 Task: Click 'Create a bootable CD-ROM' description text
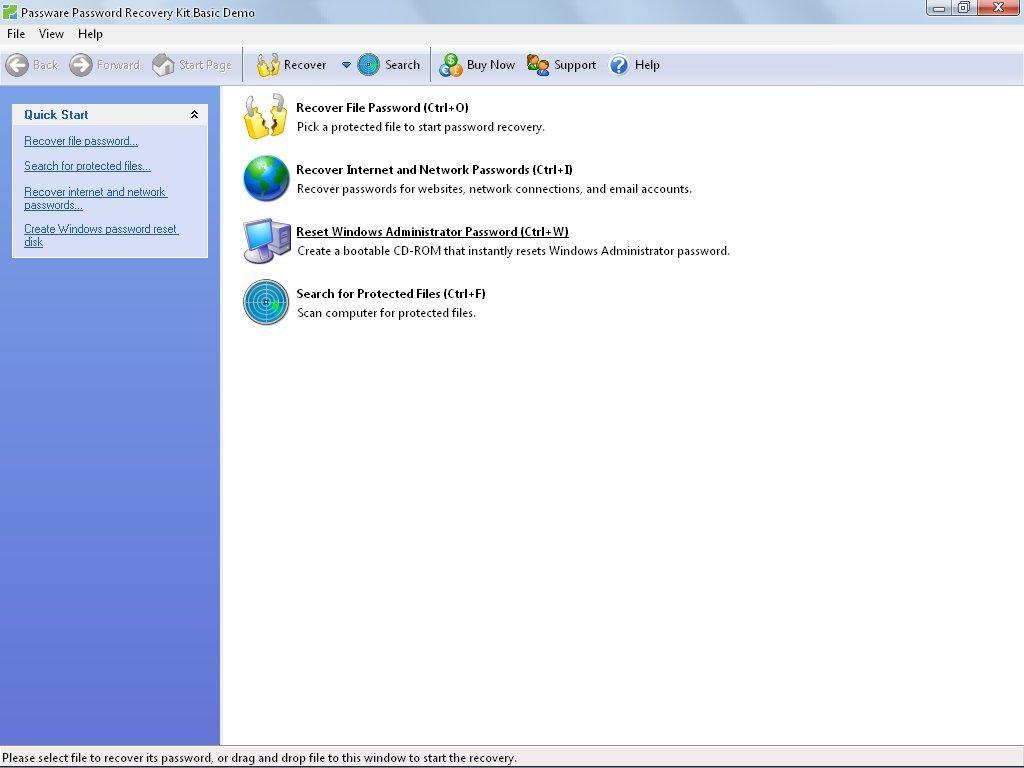513,251
